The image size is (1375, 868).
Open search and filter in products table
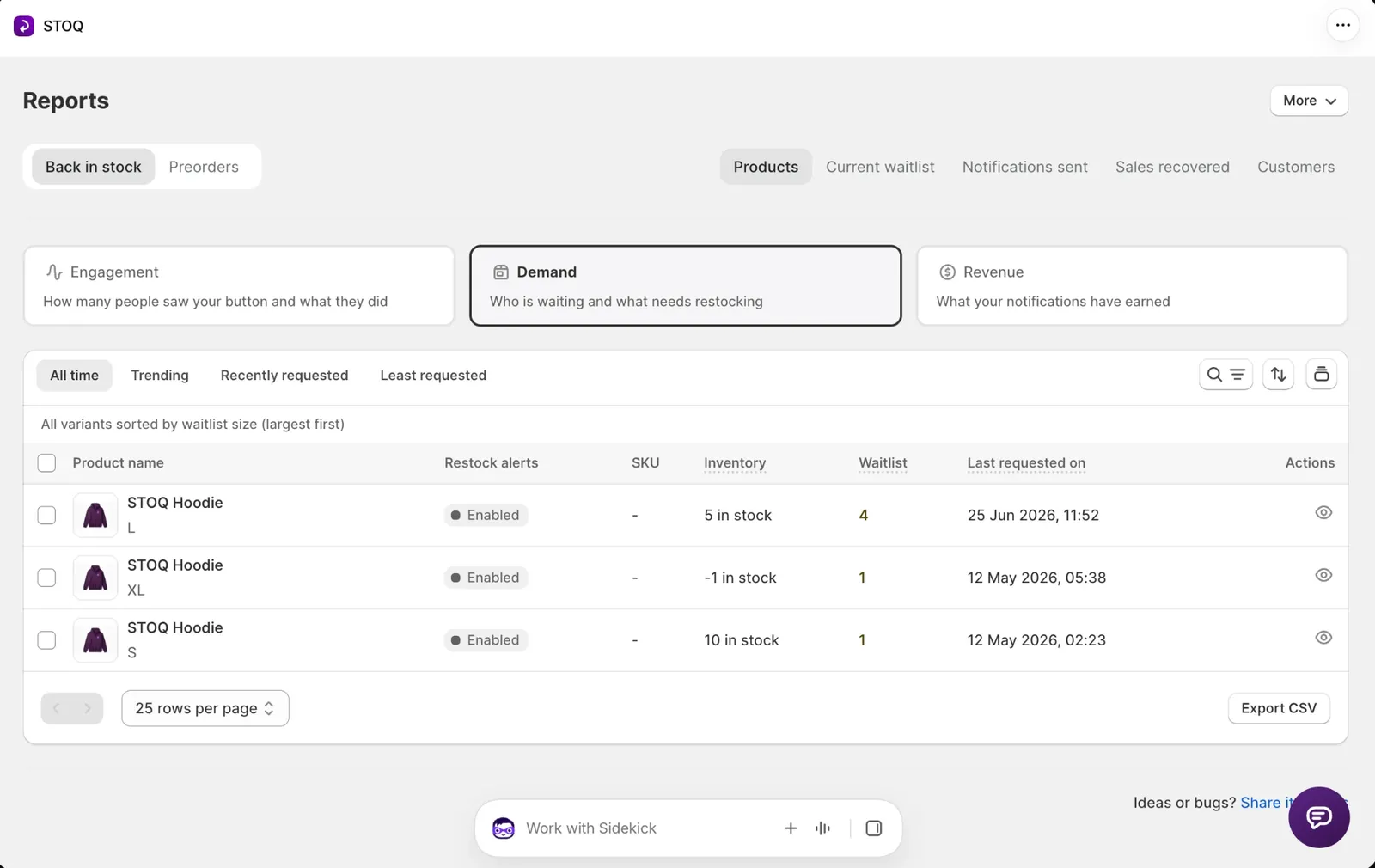[1225, 375]
